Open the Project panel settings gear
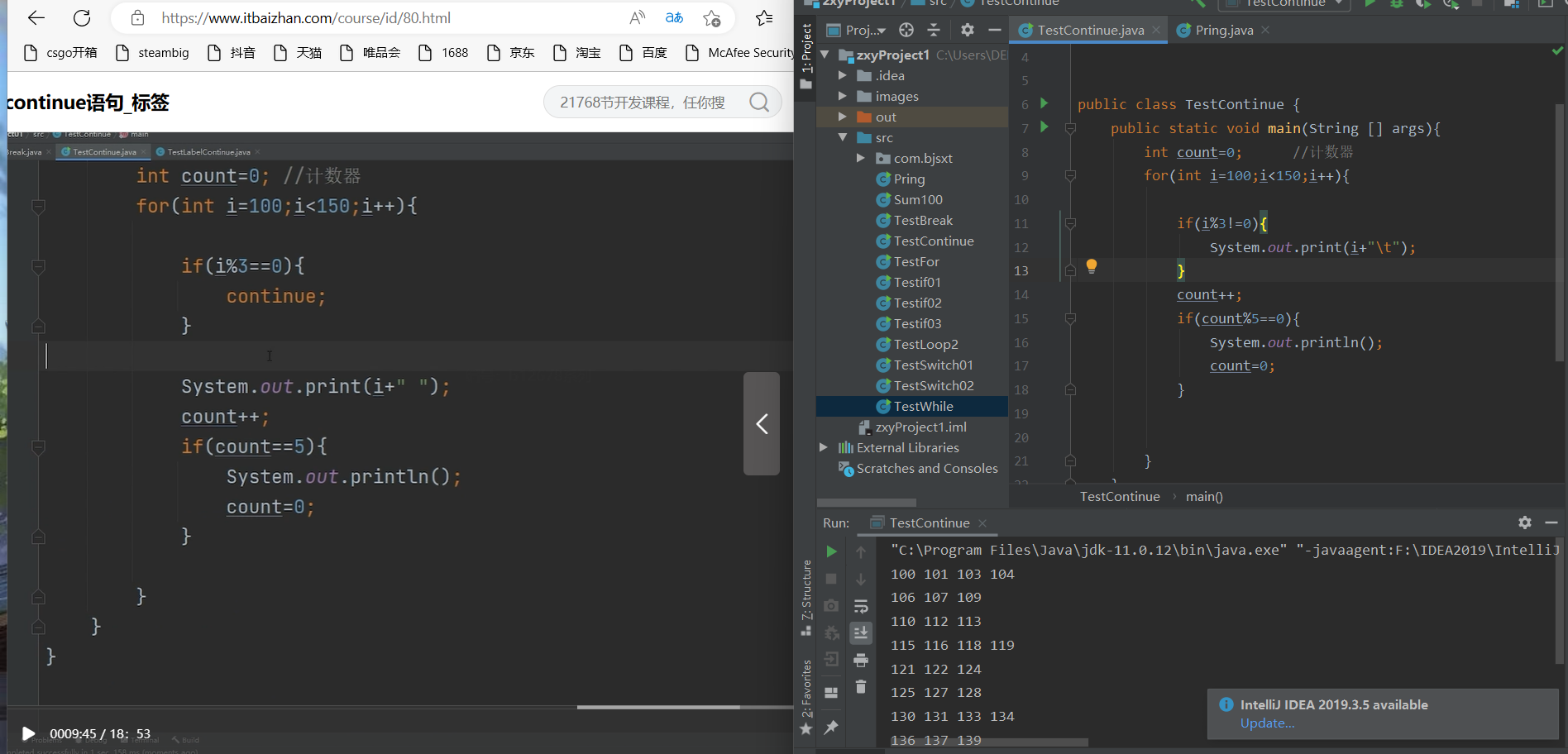The width and height of the screenshot is (1568, 754). 967,31
